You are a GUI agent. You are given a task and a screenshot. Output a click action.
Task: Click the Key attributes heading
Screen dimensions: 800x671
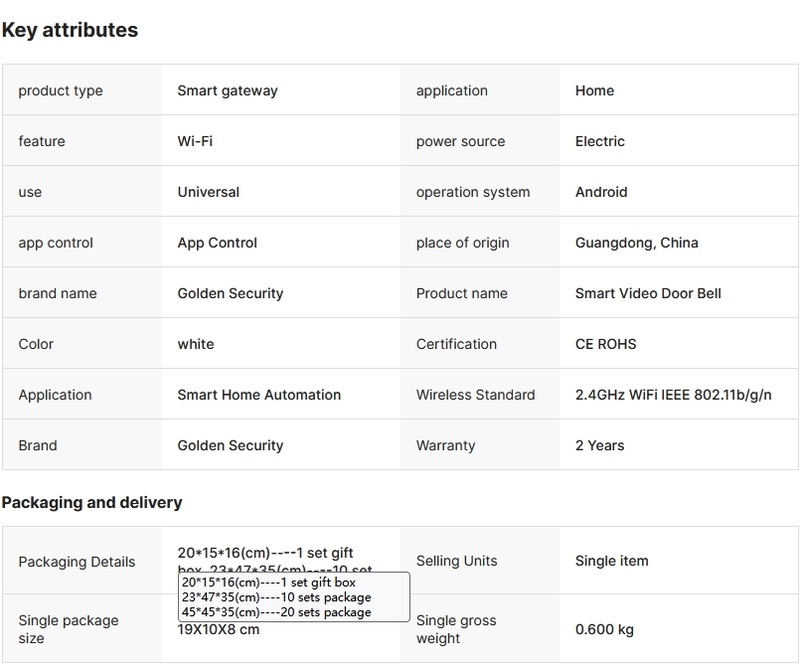[70, 30]
